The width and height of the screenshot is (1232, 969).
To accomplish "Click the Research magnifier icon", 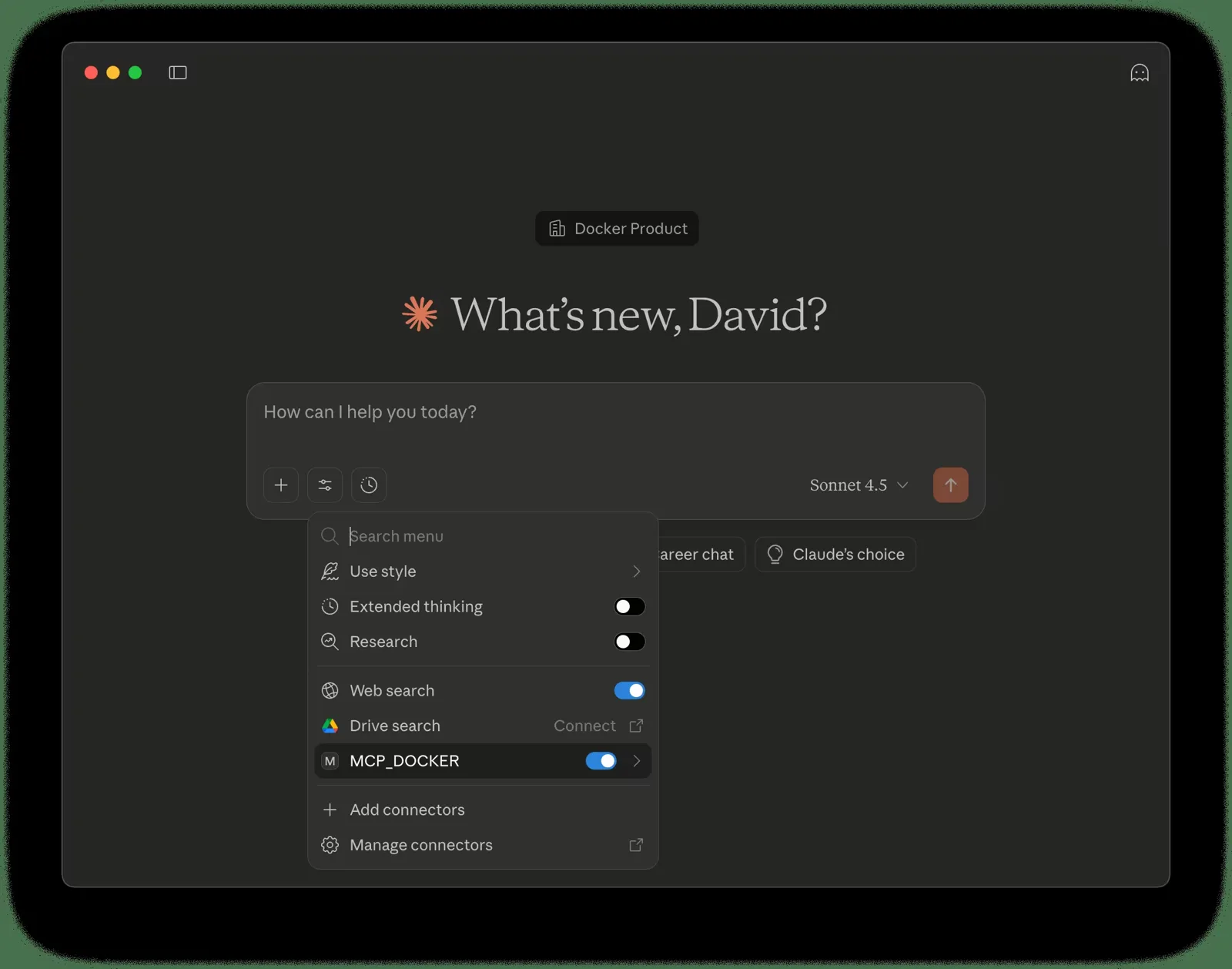I will coord(330,642).
